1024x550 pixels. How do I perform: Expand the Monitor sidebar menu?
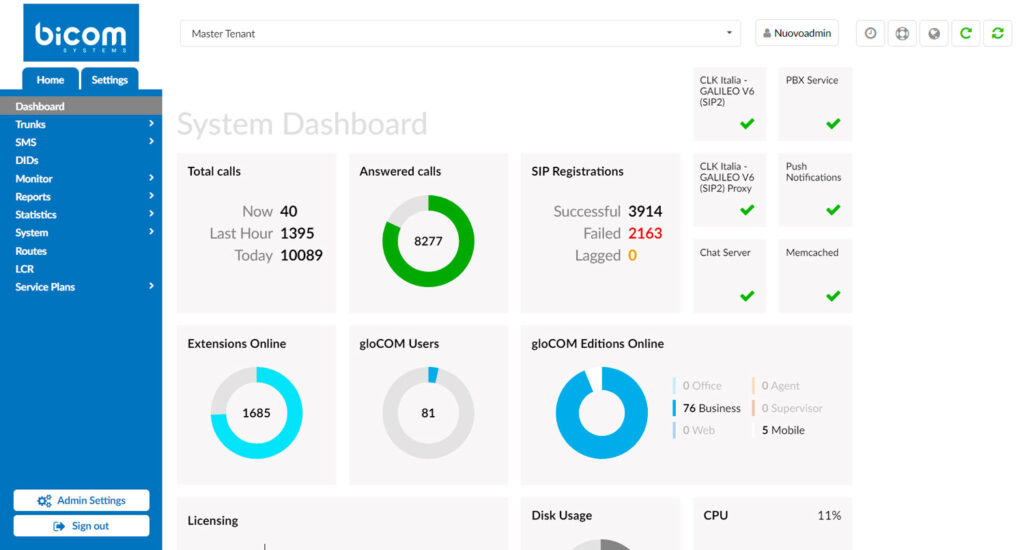click(81, 178)
